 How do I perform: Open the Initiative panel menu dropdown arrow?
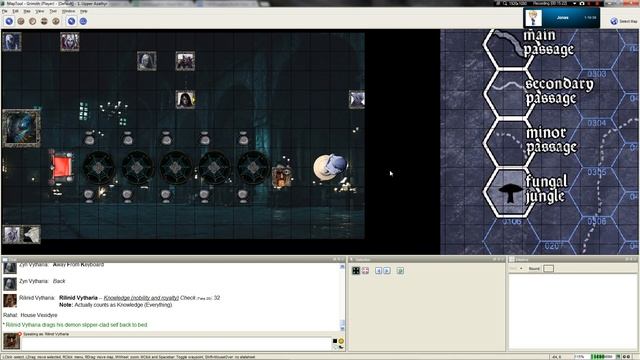[x=521, y=269]
